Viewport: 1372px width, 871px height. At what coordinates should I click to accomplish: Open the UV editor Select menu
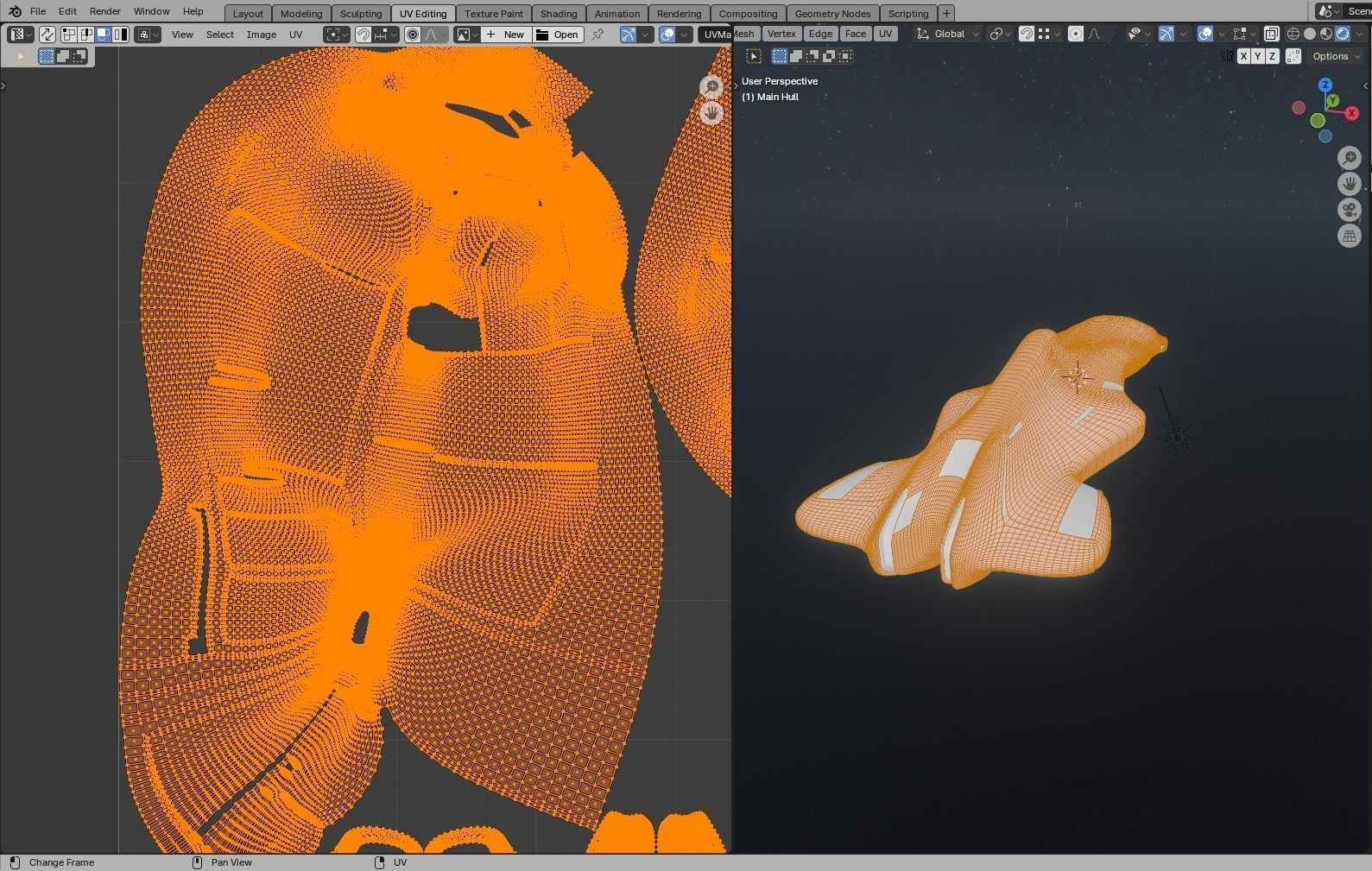click(x=219, y=35)
